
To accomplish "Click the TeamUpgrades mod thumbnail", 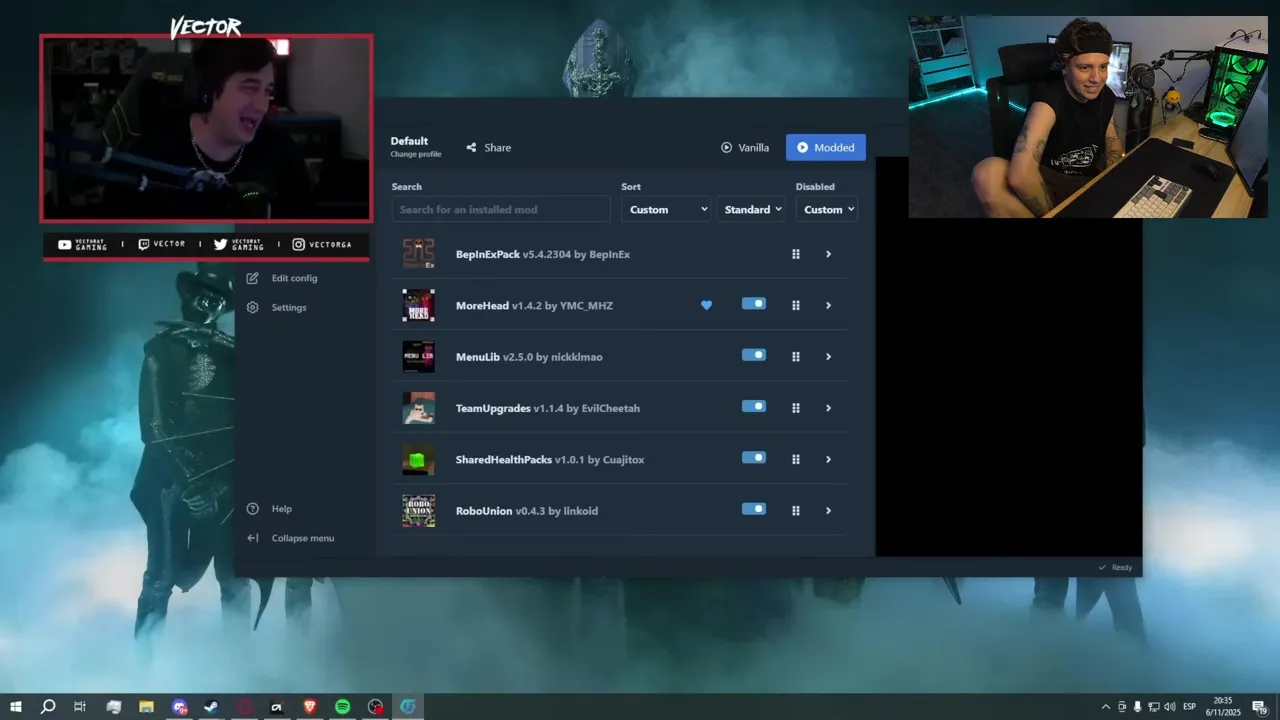I will point(418,408).
